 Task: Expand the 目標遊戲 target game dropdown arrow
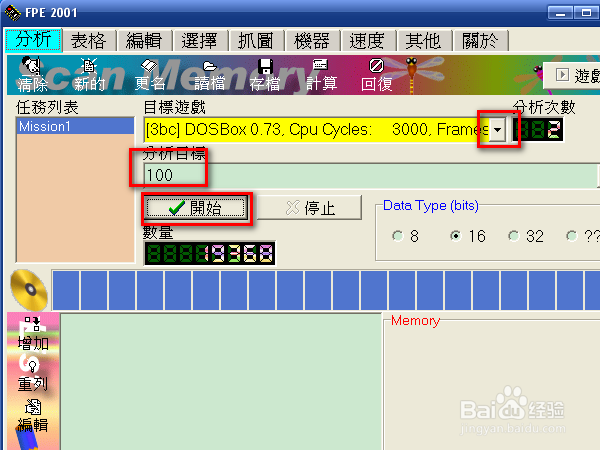[497, 130]
